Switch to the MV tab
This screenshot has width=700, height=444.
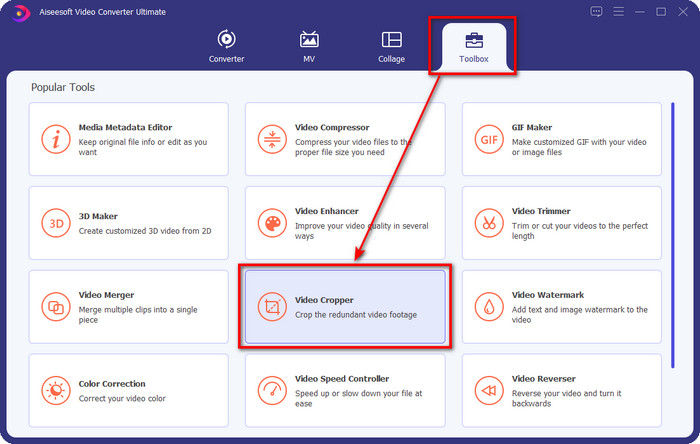click(x=309, y=46)
